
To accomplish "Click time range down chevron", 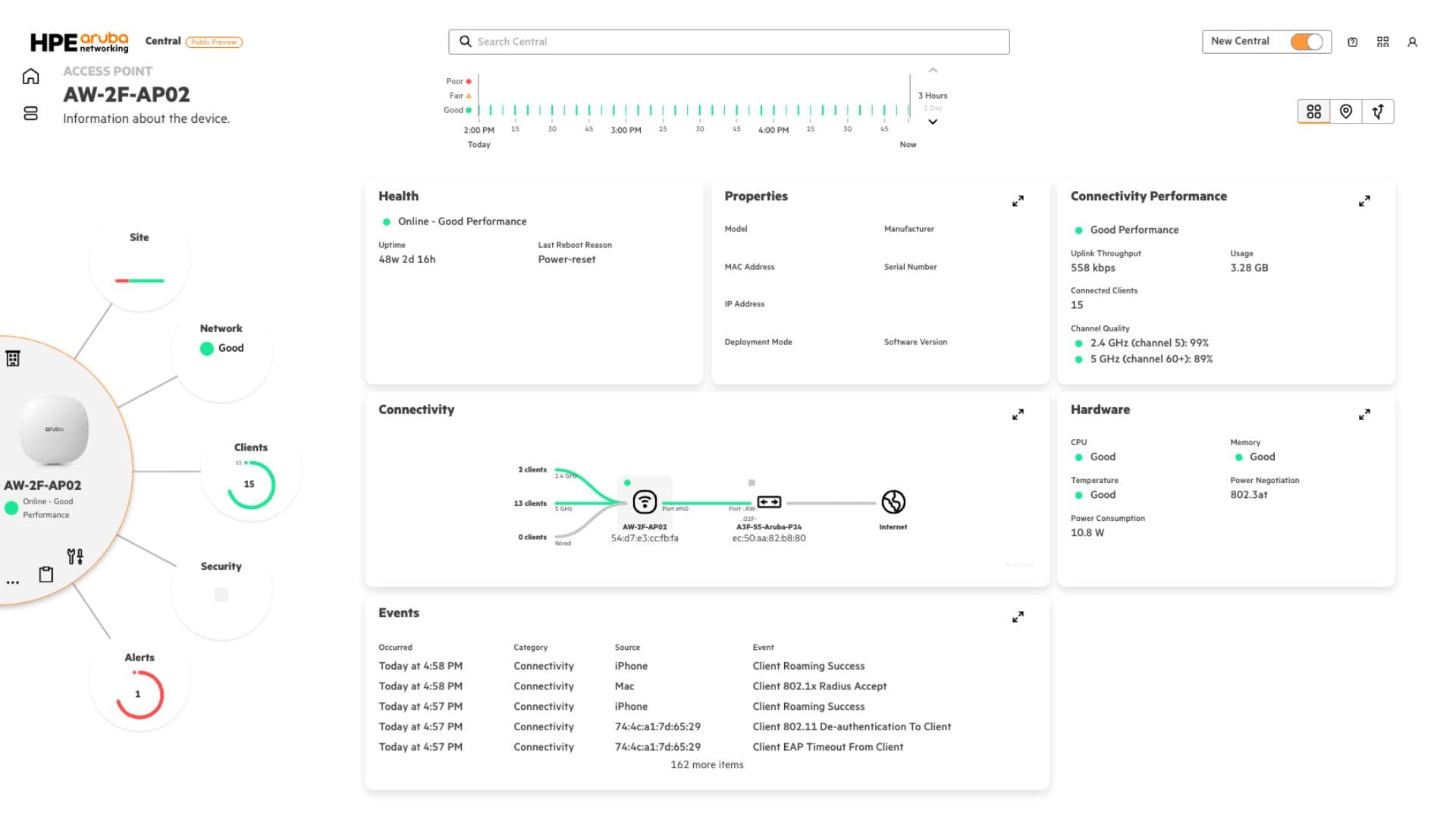I will [x=933, y=122].
